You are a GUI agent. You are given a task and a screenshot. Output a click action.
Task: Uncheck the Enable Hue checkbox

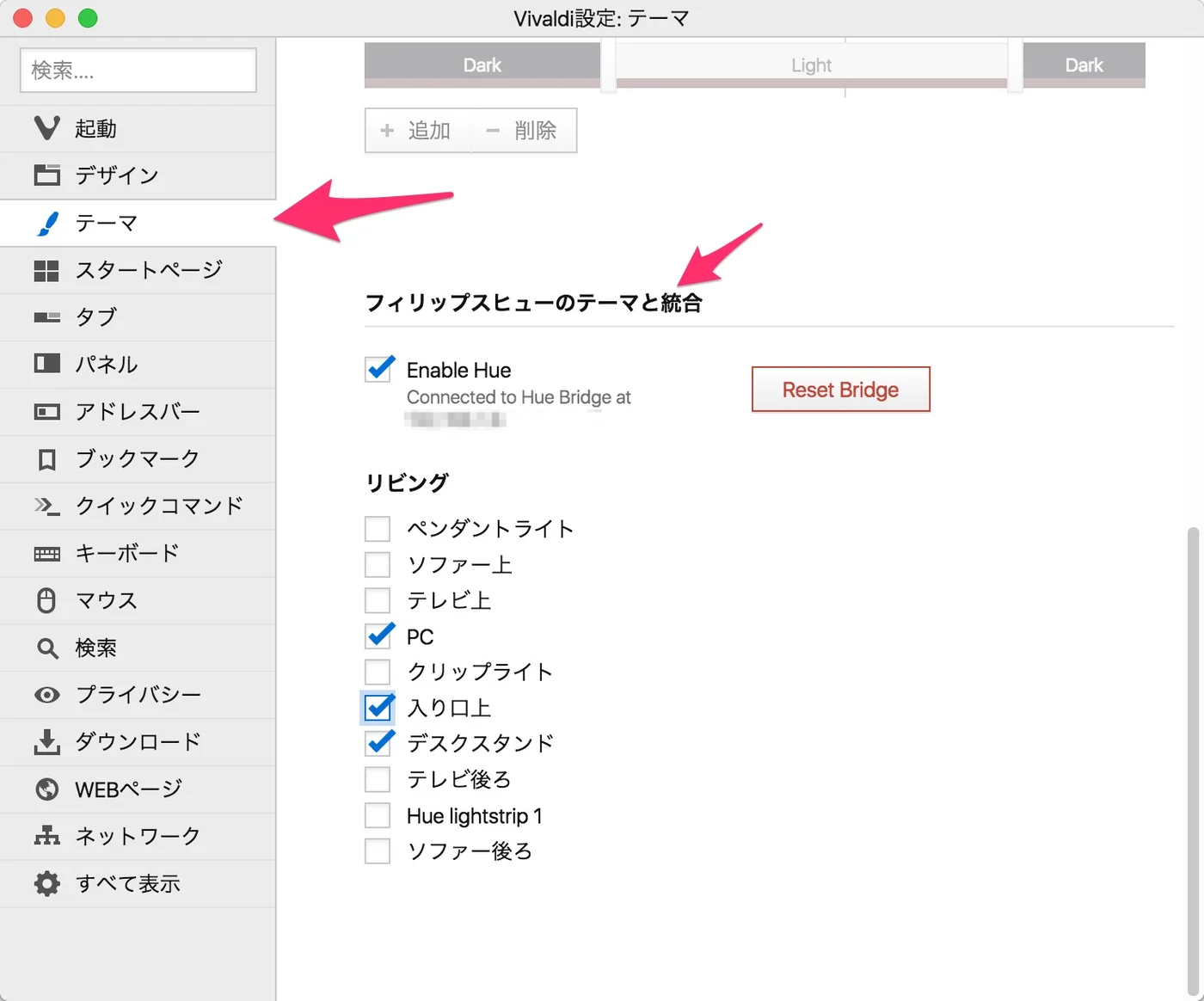378,370
